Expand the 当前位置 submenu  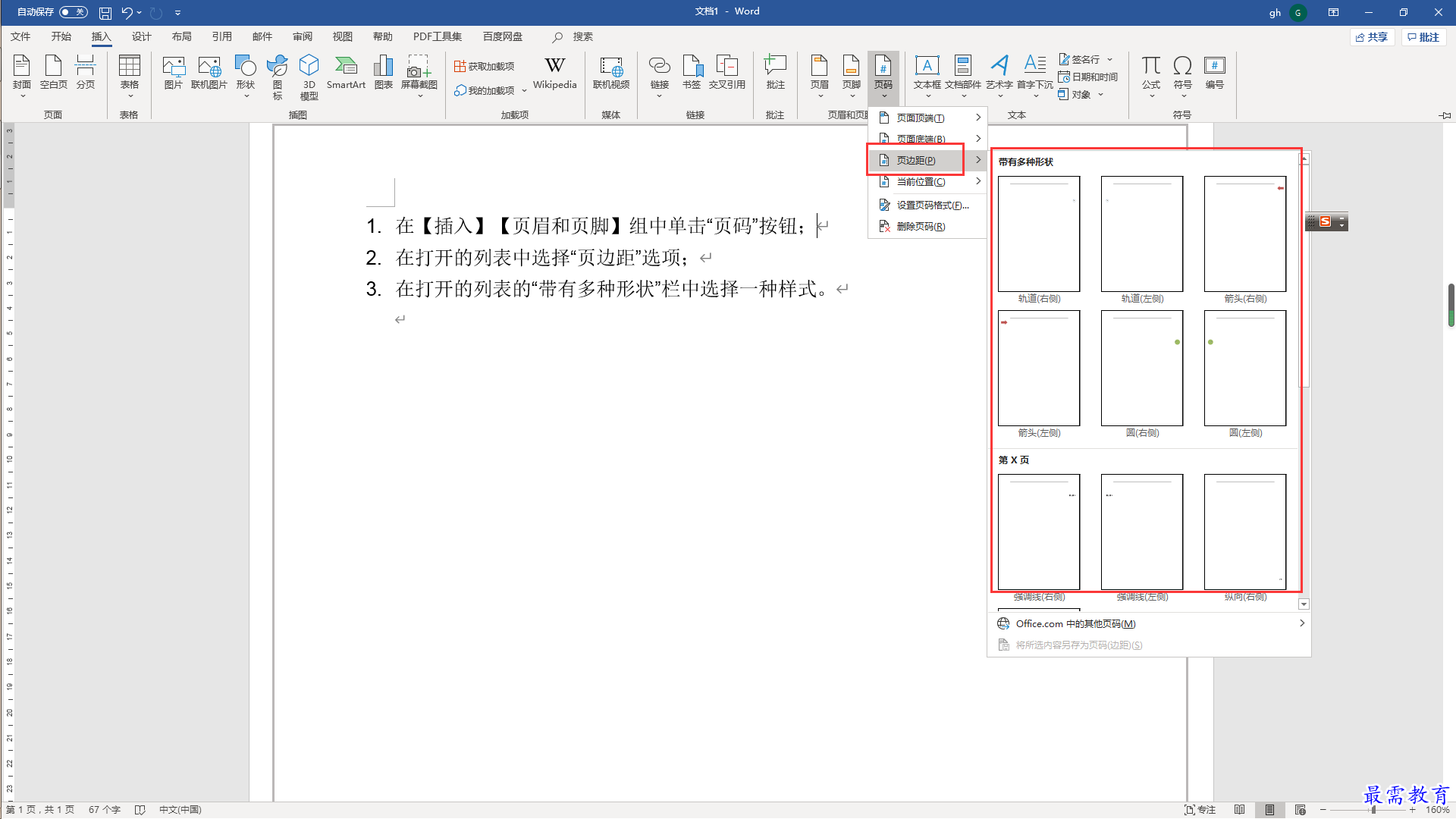(928, 181)
